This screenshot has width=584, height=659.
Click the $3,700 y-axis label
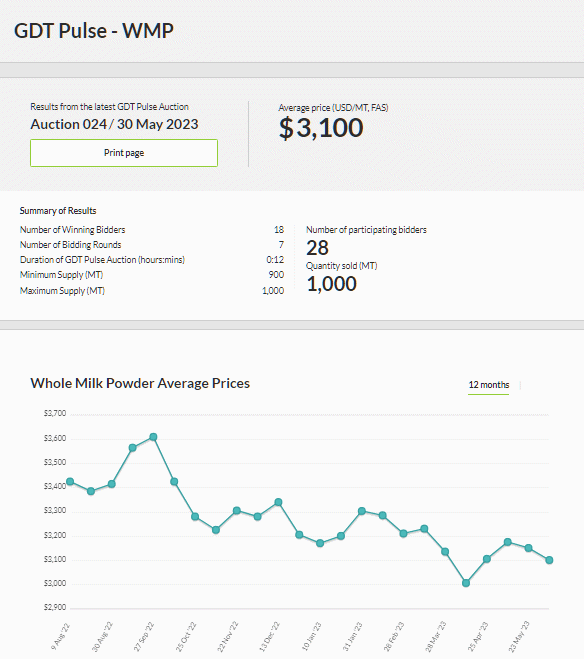pyautogui.click(x=55, y=414)
